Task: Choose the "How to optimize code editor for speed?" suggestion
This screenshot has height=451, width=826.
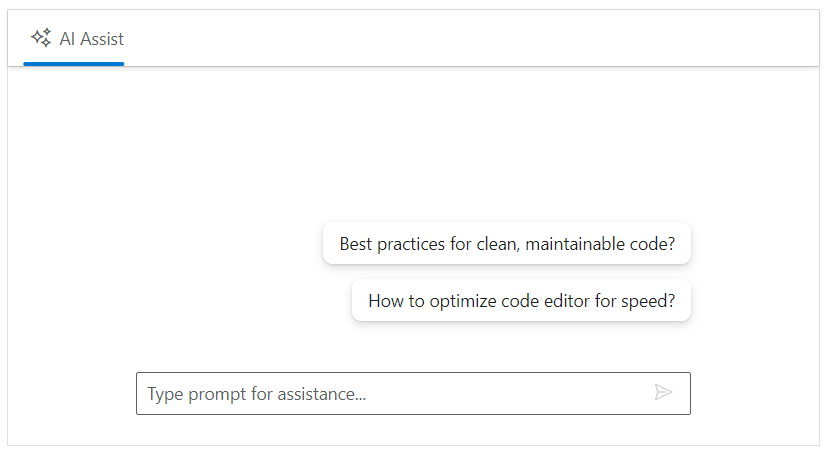Action: (521, 300)
